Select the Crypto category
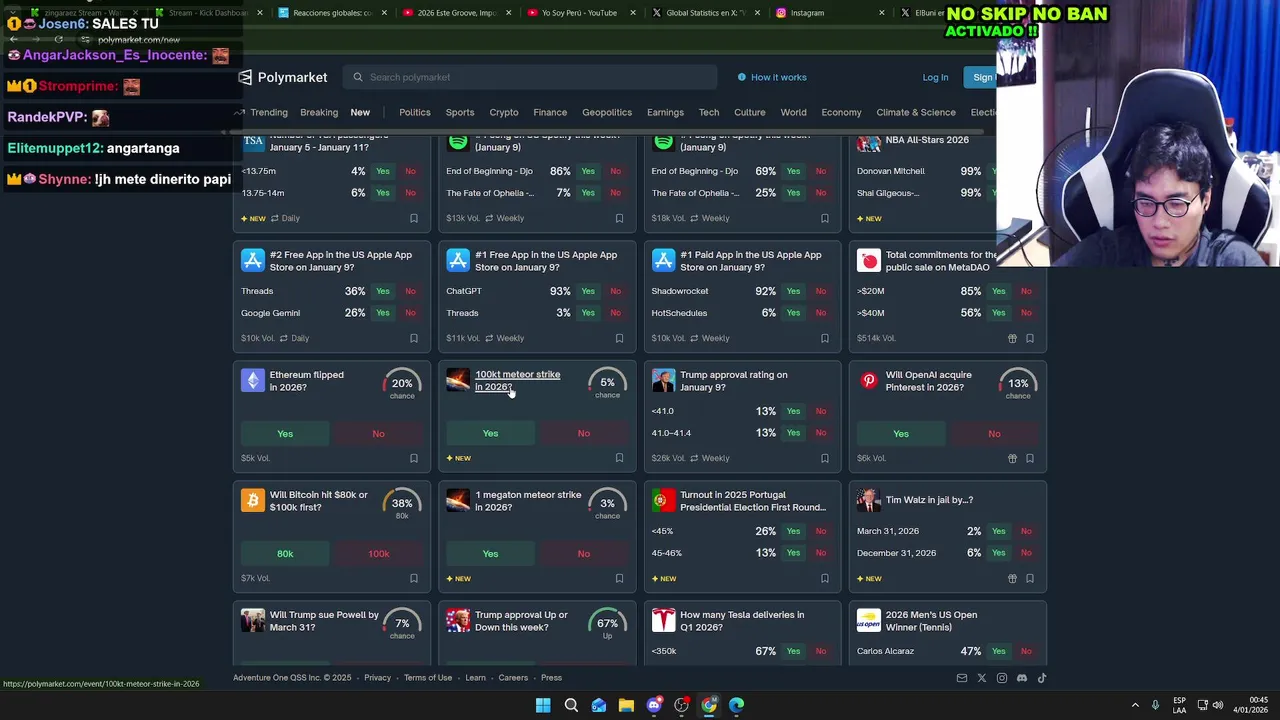The width and height of the screenshot is (1280, 720). click(x=504, y=112)
